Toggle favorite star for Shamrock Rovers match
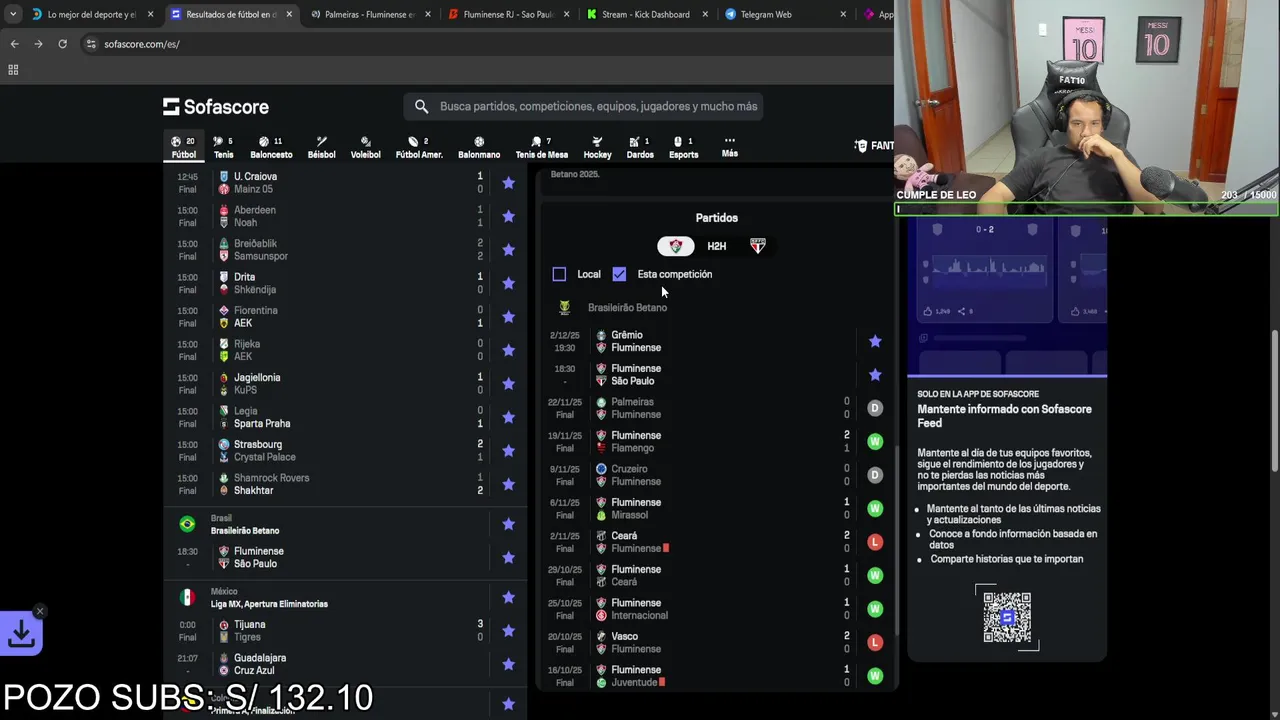The height and width of the screenshot is (720, 1280). point(508,484)
